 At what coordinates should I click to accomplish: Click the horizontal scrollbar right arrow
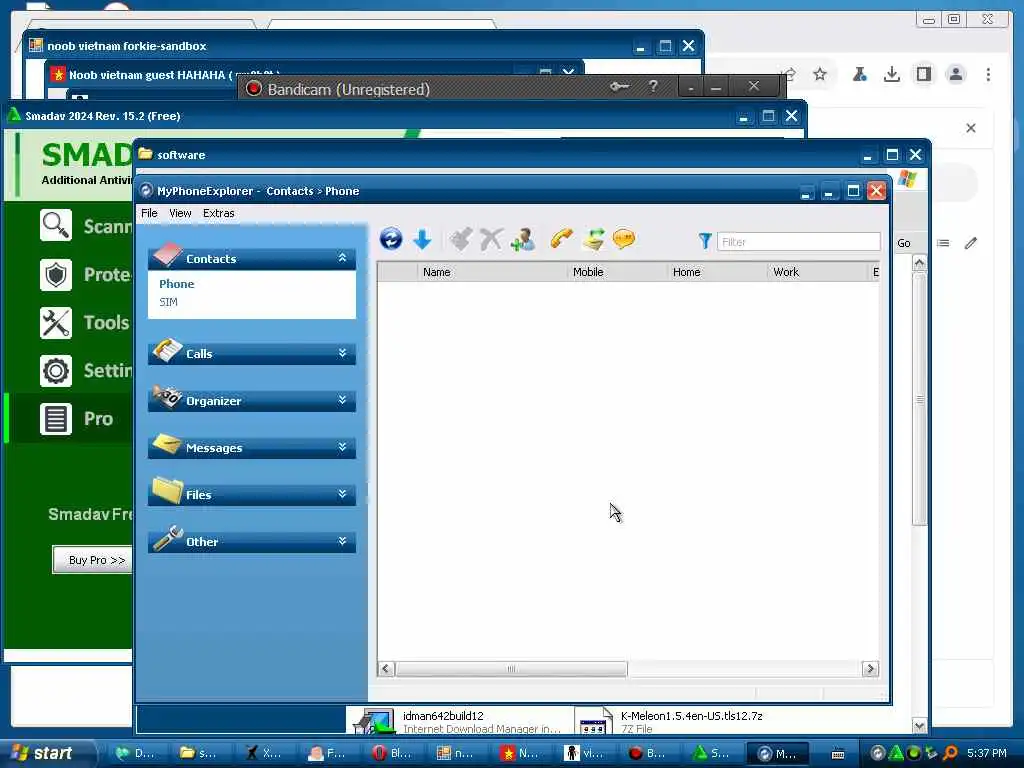[870, 669]
